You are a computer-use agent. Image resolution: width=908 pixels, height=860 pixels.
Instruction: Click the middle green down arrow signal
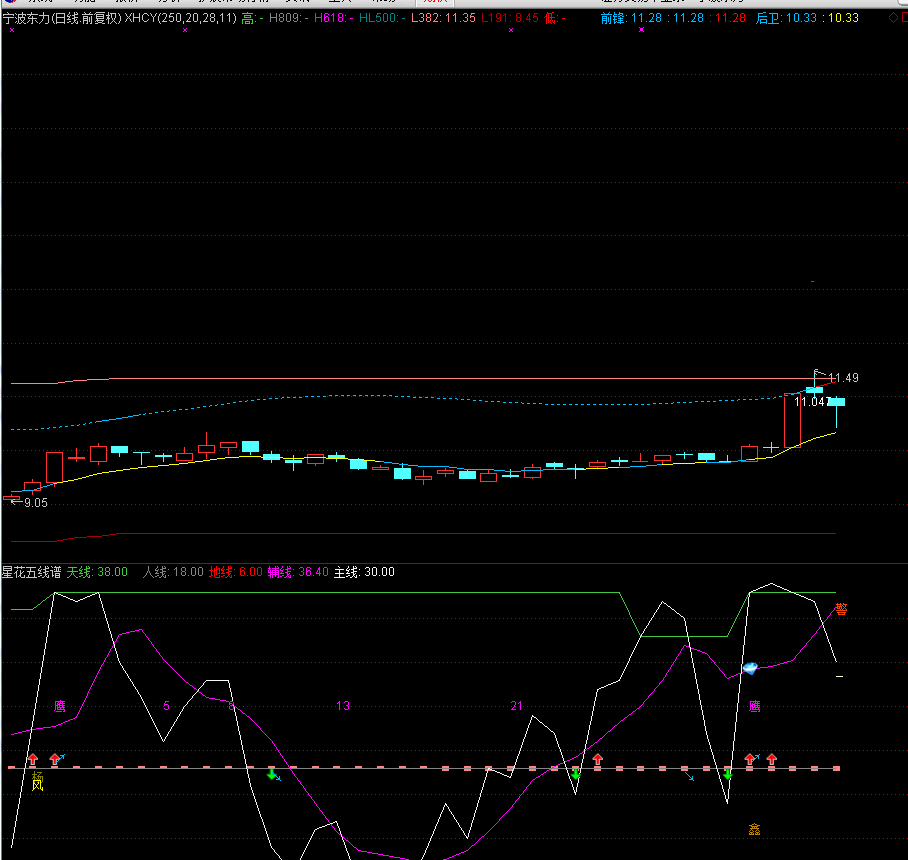pyautogui.click(x=575, y=774)
